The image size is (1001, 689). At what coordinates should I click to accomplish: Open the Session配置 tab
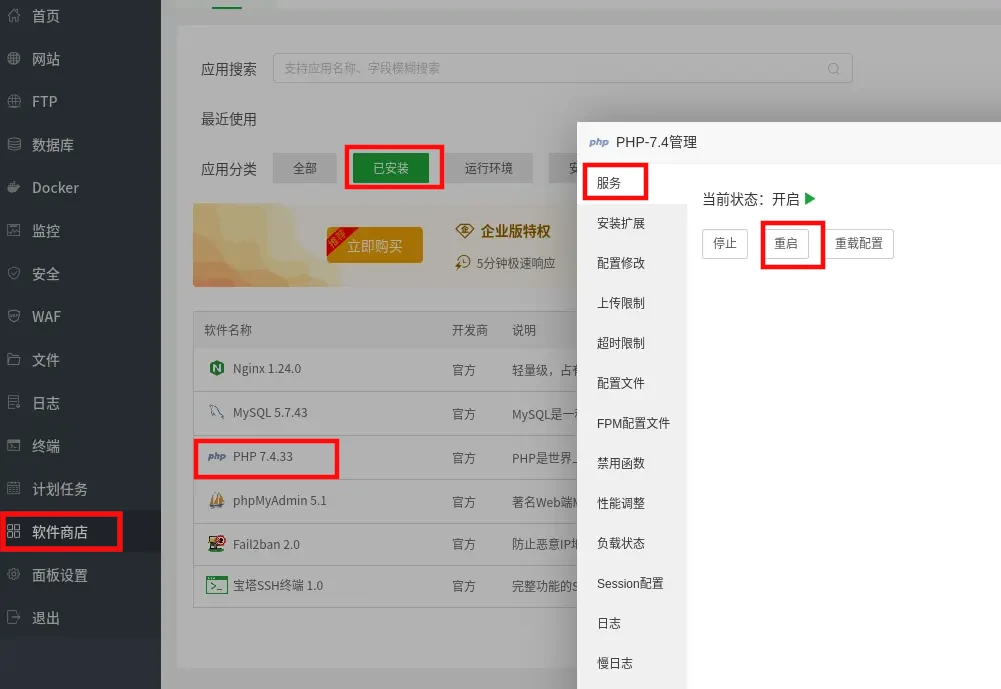(632, 584)
